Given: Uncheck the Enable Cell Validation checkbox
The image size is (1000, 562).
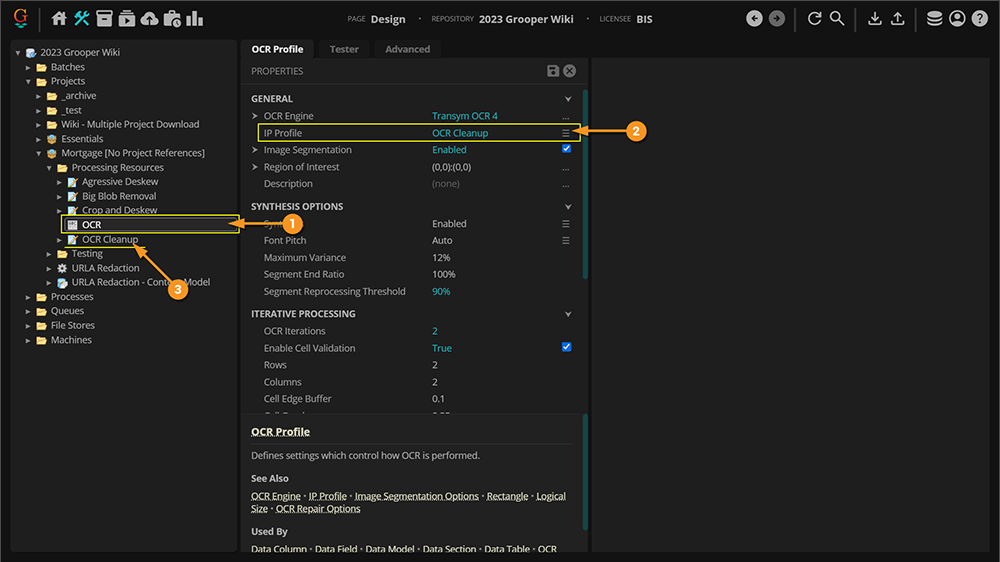Looking at the screenshot, I should (566, 347).
